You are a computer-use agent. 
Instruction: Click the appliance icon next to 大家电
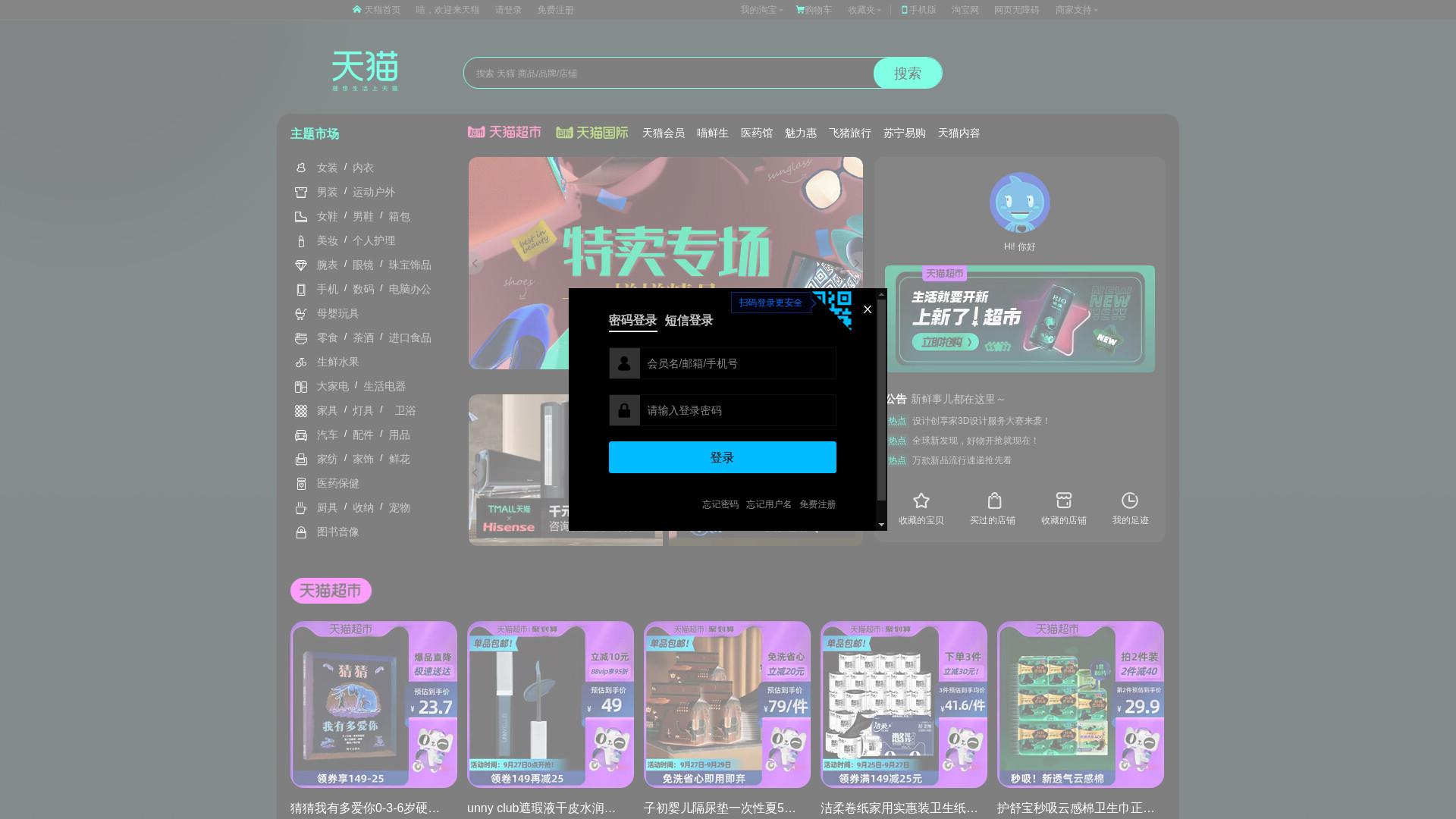click(301, 387)
